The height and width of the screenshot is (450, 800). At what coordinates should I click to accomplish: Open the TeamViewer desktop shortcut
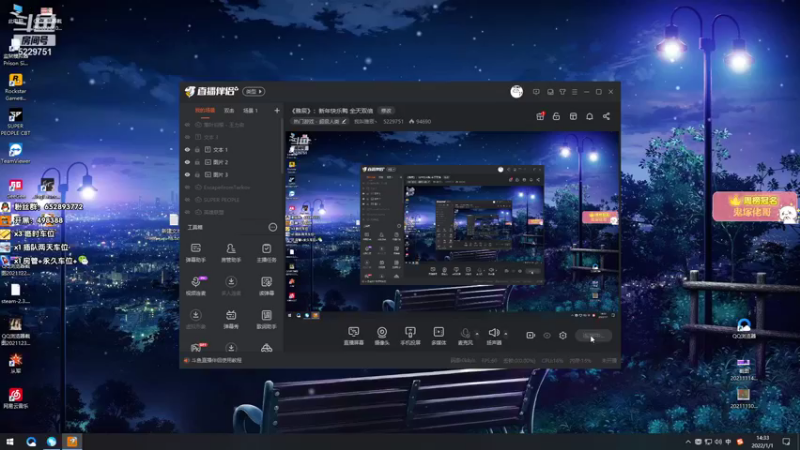pyautogui.click(x=15, y=153)
